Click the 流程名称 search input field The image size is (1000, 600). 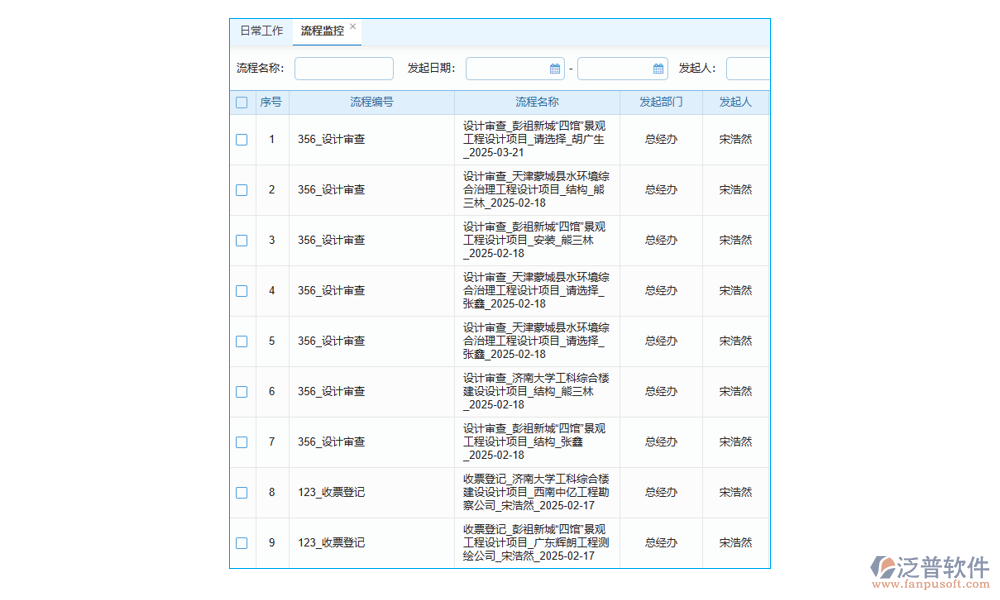coord(344,68)
